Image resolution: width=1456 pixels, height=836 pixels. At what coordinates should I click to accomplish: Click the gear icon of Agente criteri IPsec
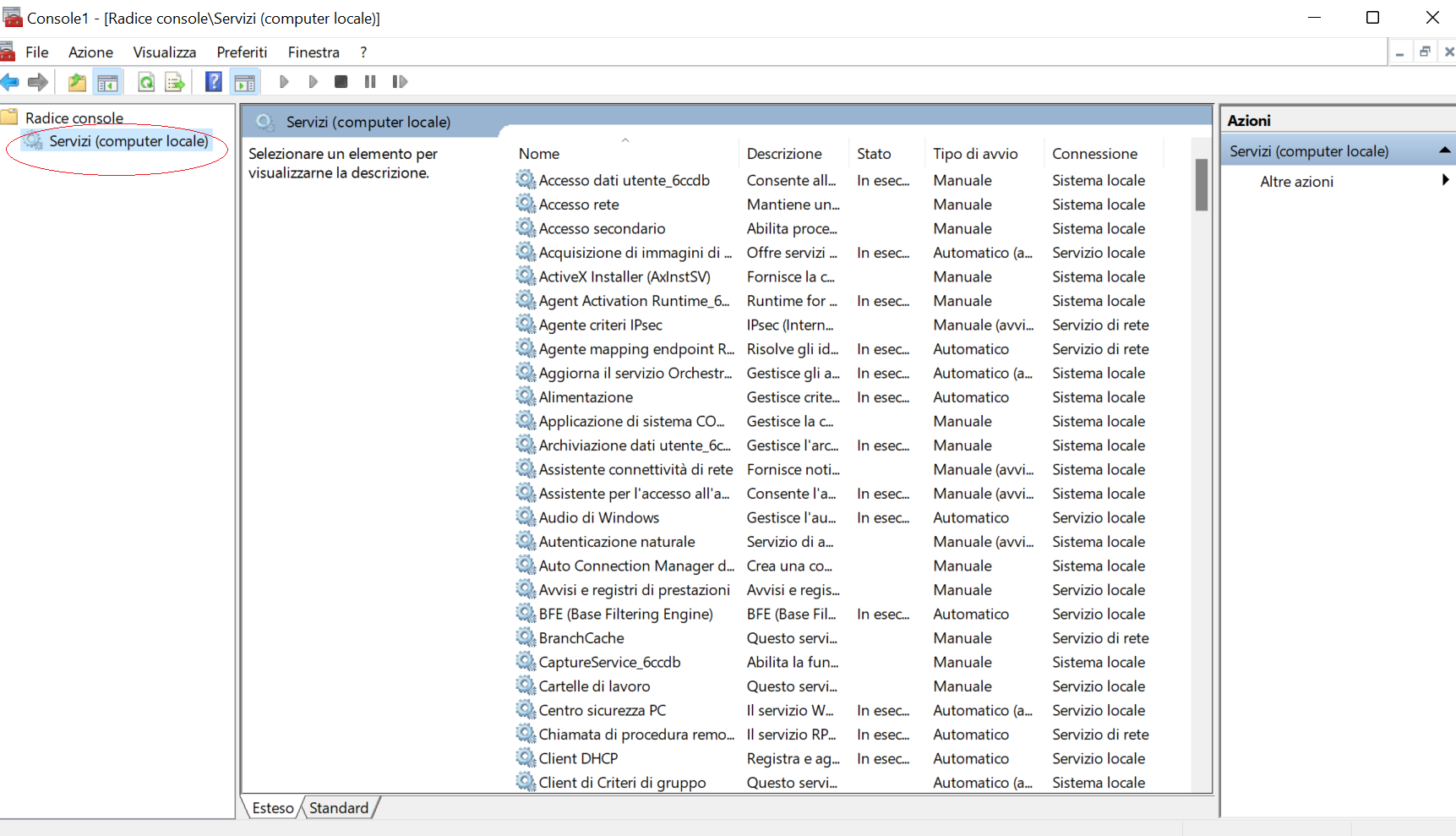[x=526, y=325]
